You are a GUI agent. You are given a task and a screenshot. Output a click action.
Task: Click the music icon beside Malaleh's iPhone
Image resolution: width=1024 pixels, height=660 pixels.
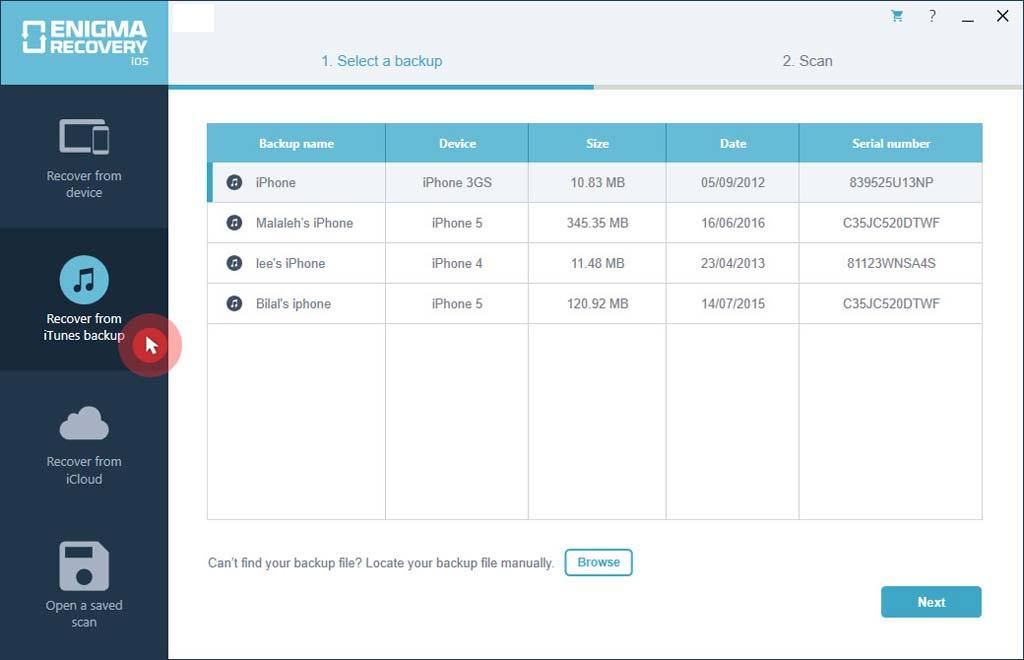[234, 223]
